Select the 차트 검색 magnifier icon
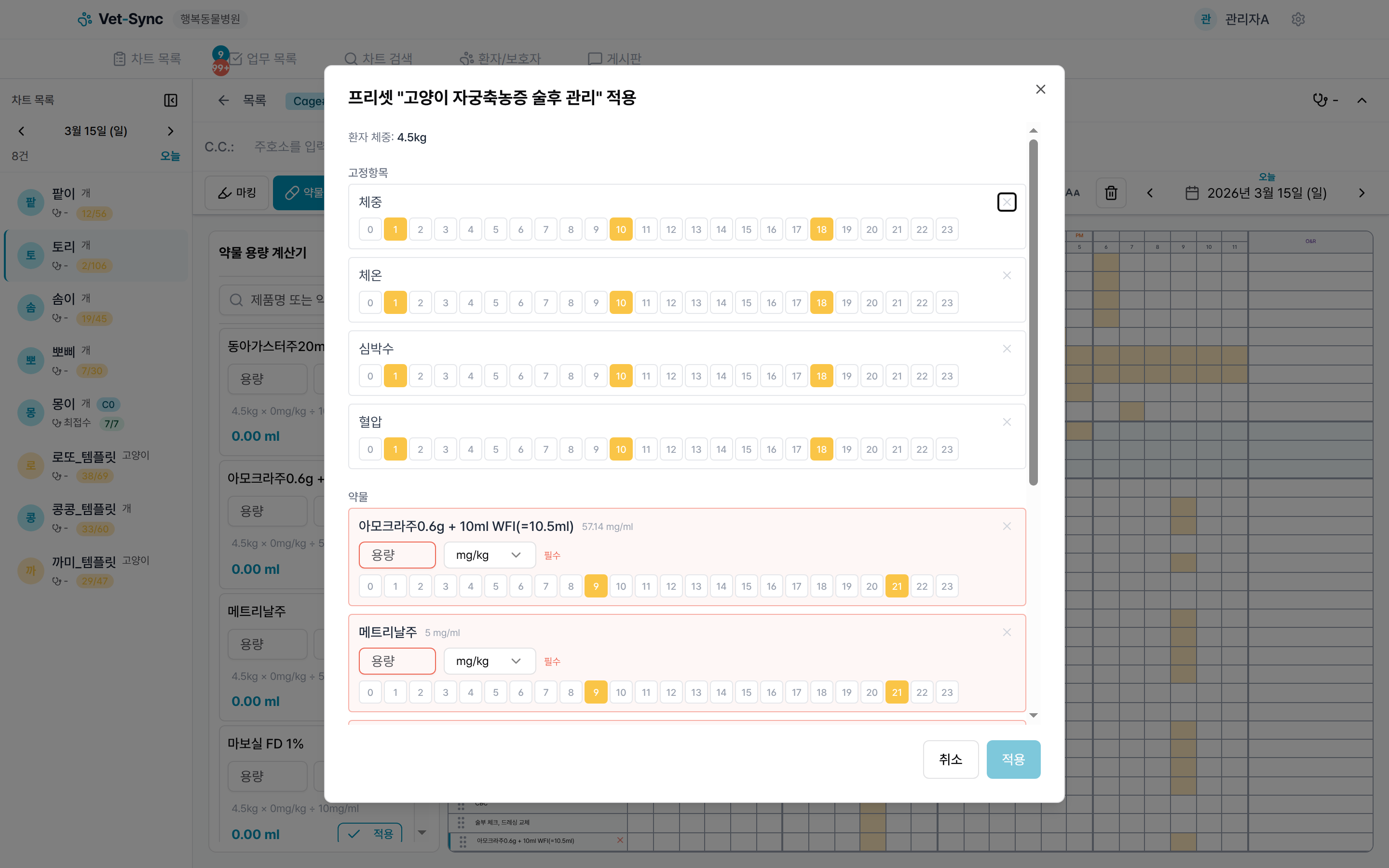Viewport: 1389px width, 868px height. click(x=351, y=58)
